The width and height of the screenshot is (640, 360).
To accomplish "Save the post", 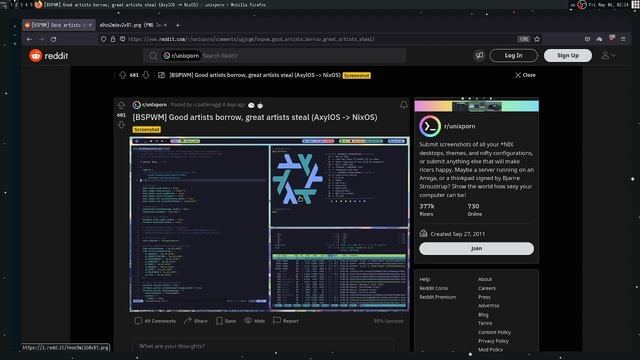I will coord(226,321).
